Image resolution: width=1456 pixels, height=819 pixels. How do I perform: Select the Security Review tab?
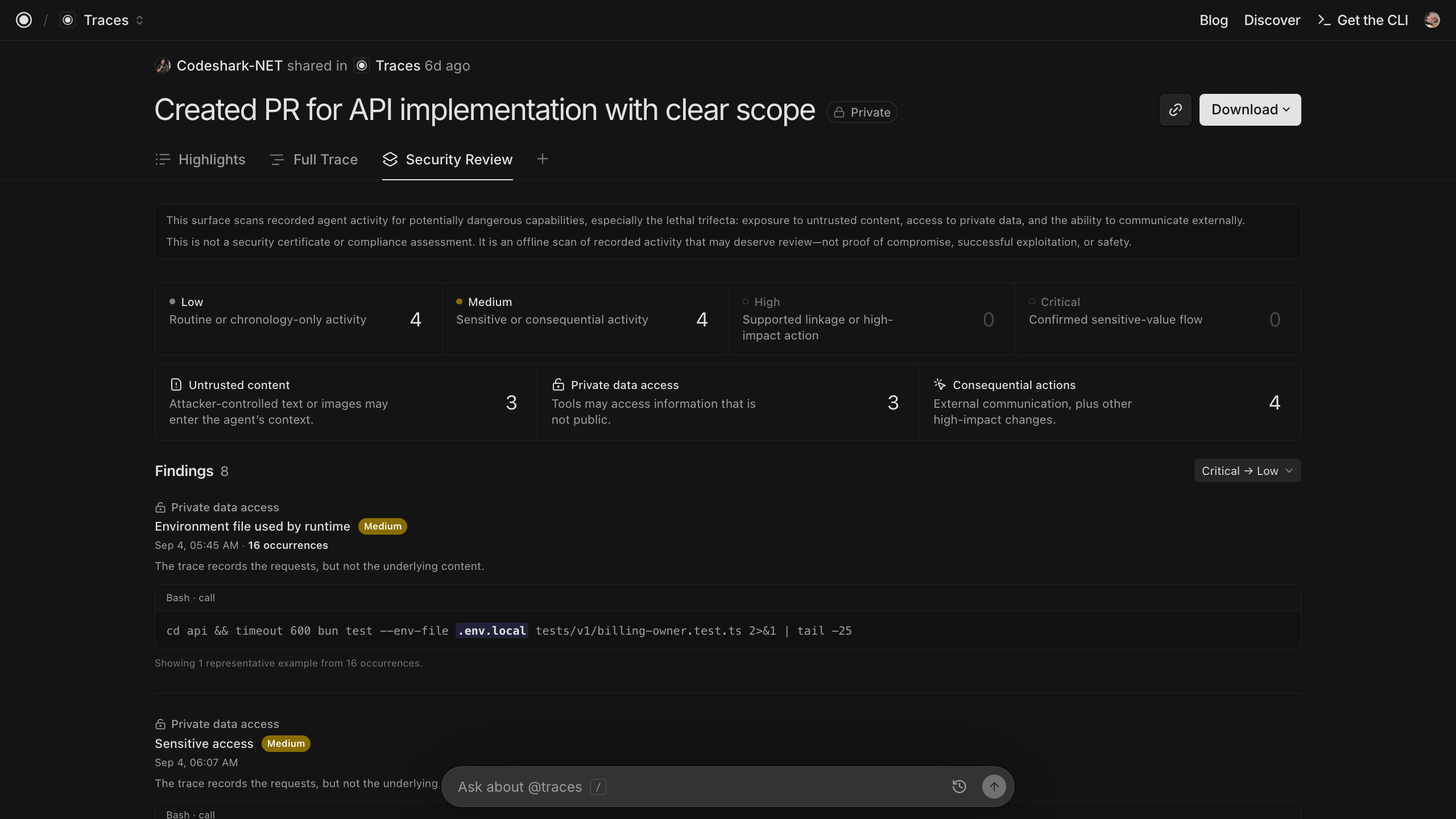[x=448, y=159]
